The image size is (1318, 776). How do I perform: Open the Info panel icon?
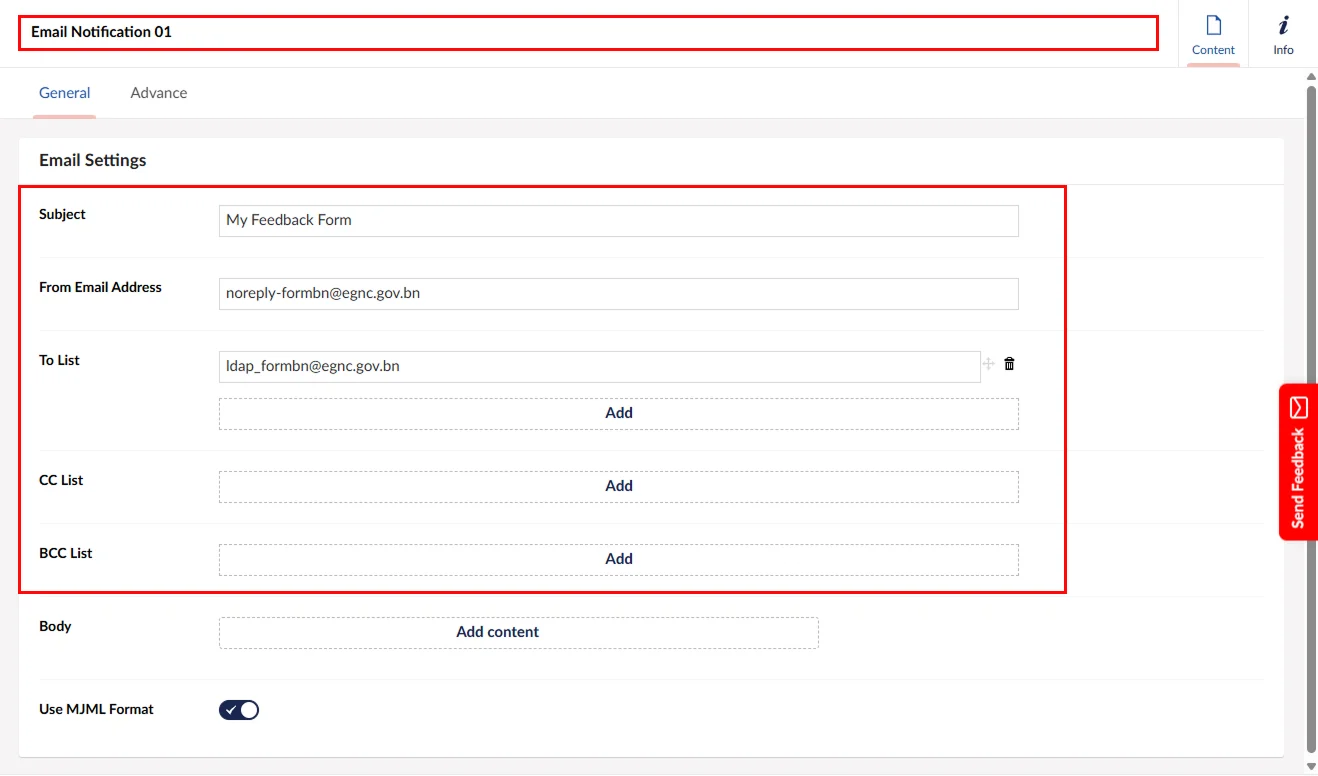coord(1283,34)
